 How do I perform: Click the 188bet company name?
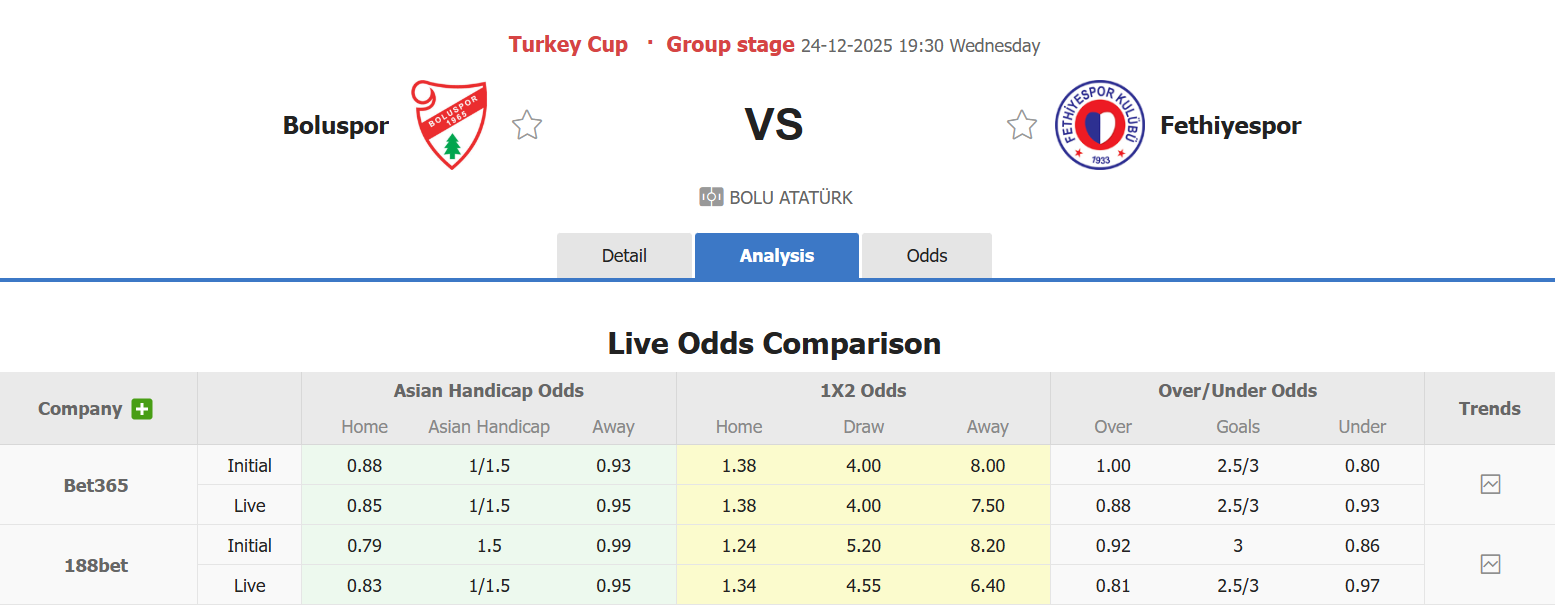coord(96,564)
